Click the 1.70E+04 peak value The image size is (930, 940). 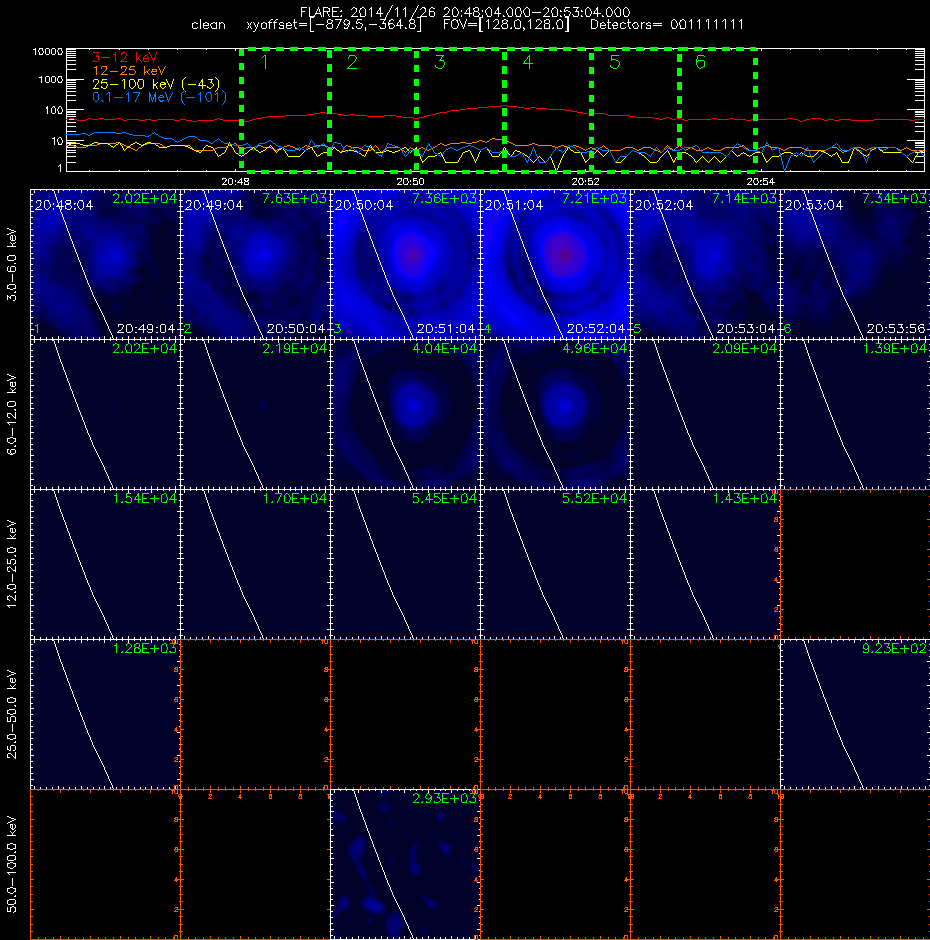coord(294,498)
